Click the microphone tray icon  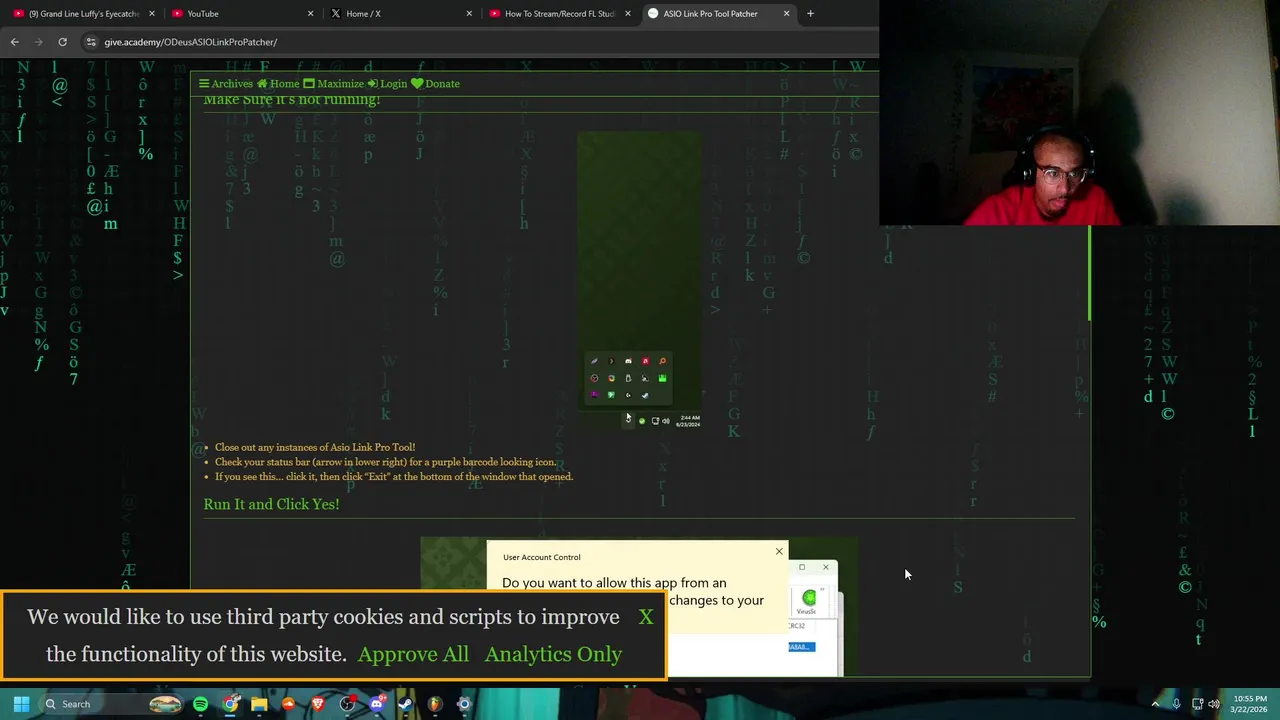[x=1176, y=704]
